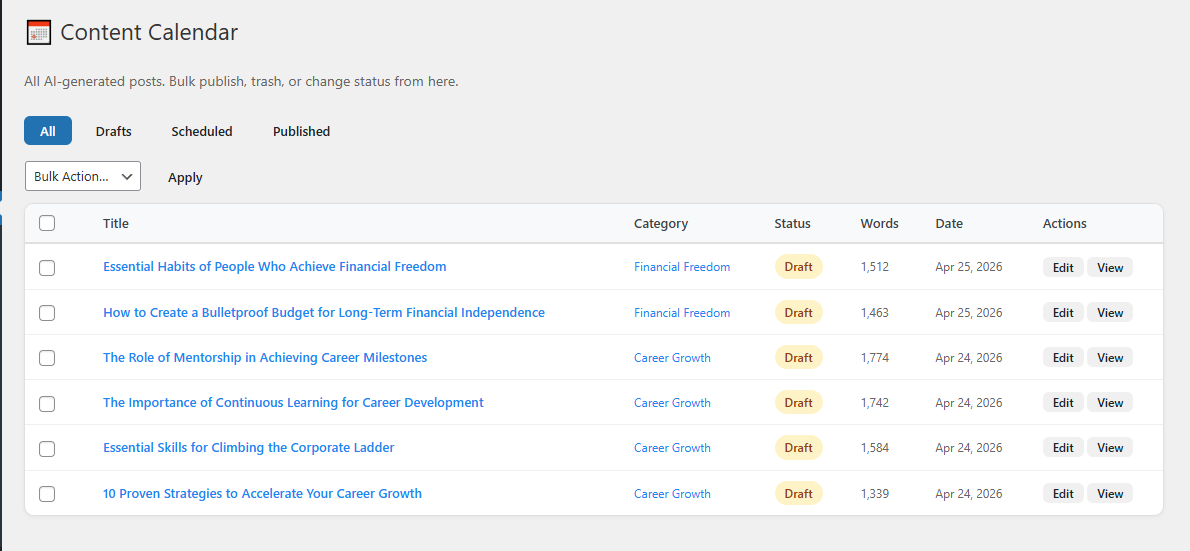Click word count 1,742

pos(874,403)
